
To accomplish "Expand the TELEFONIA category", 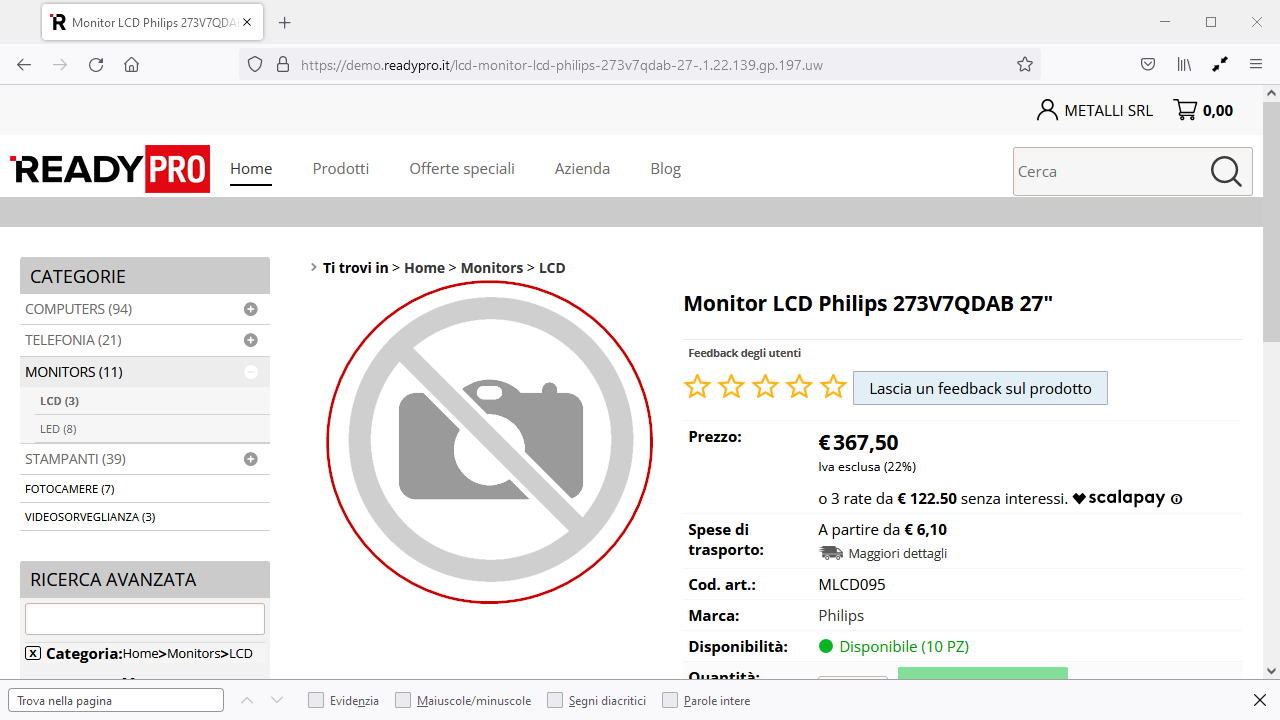I will [251, 340].
